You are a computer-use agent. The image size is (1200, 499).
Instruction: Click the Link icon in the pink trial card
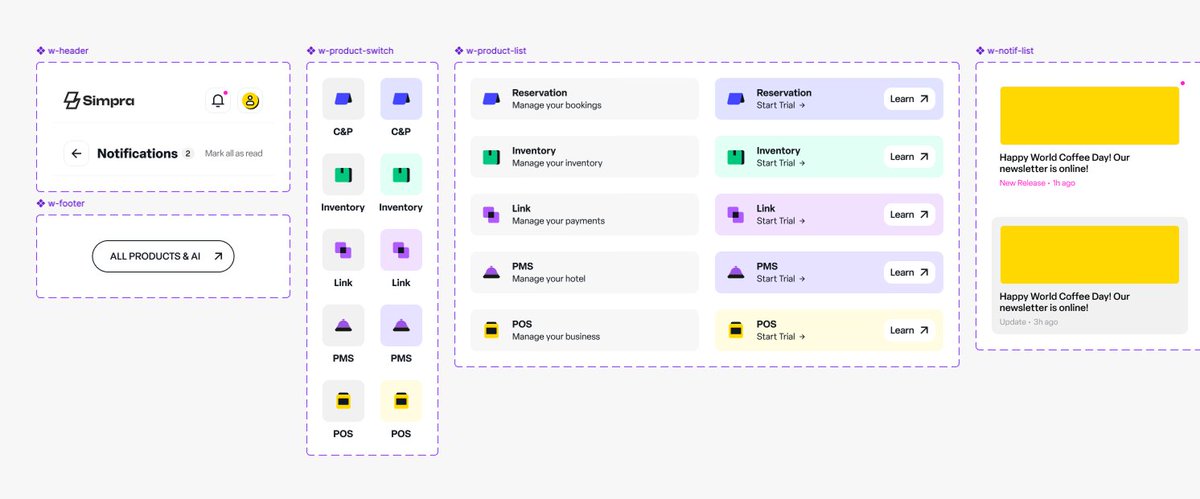click(x=735, y=214)
